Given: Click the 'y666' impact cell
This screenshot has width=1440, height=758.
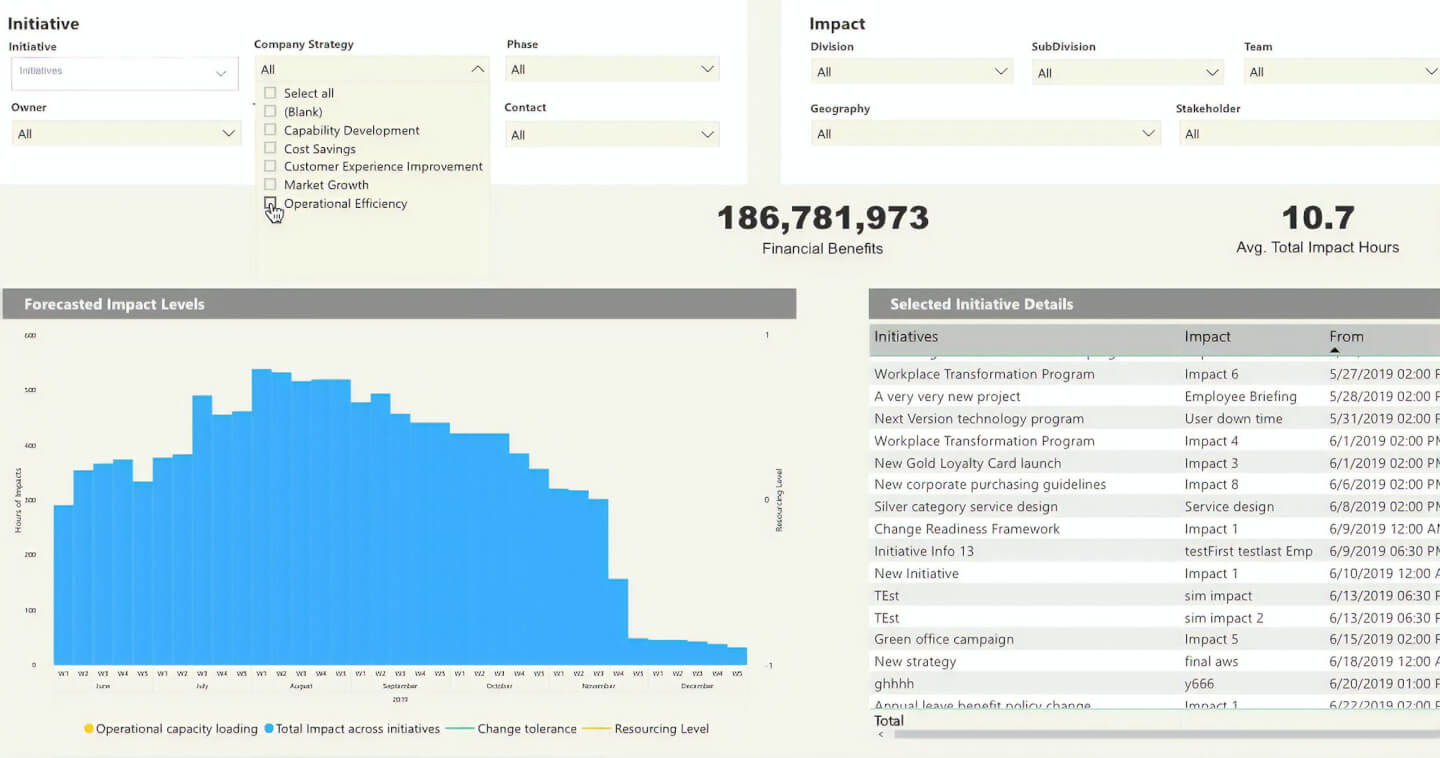Looking at the screenshot, I should point(1200,683).
